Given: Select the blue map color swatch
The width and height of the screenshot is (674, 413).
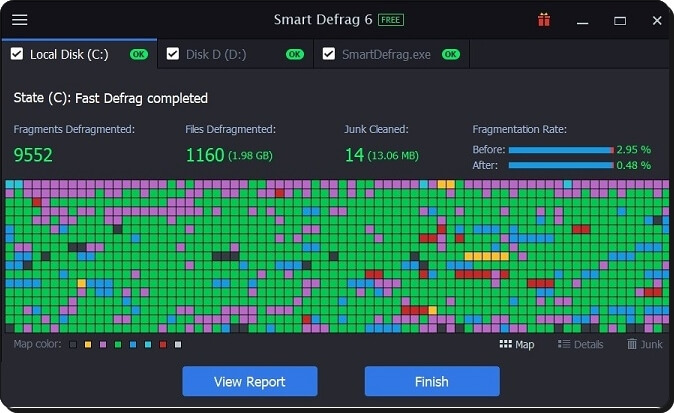Looking at the screenshot, I should point(133,345).
